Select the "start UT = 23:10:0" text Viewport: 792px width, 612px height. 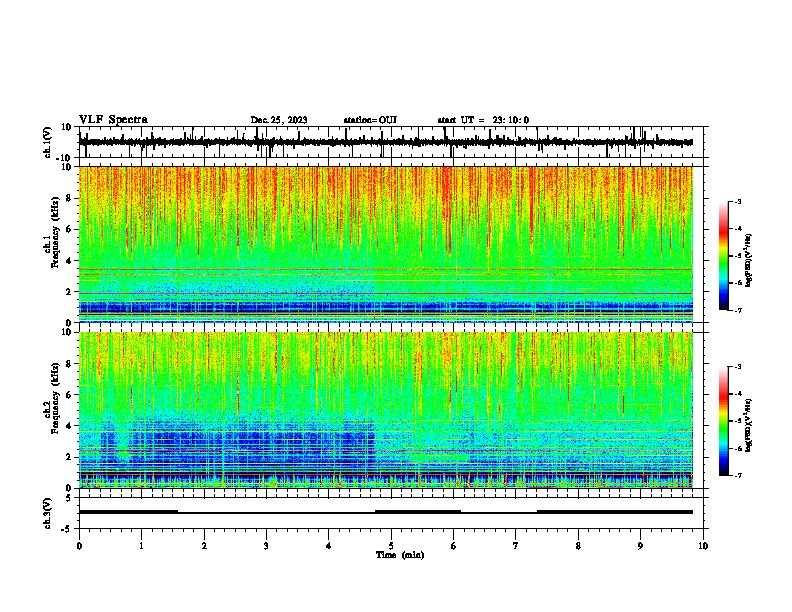click(483, 120)
